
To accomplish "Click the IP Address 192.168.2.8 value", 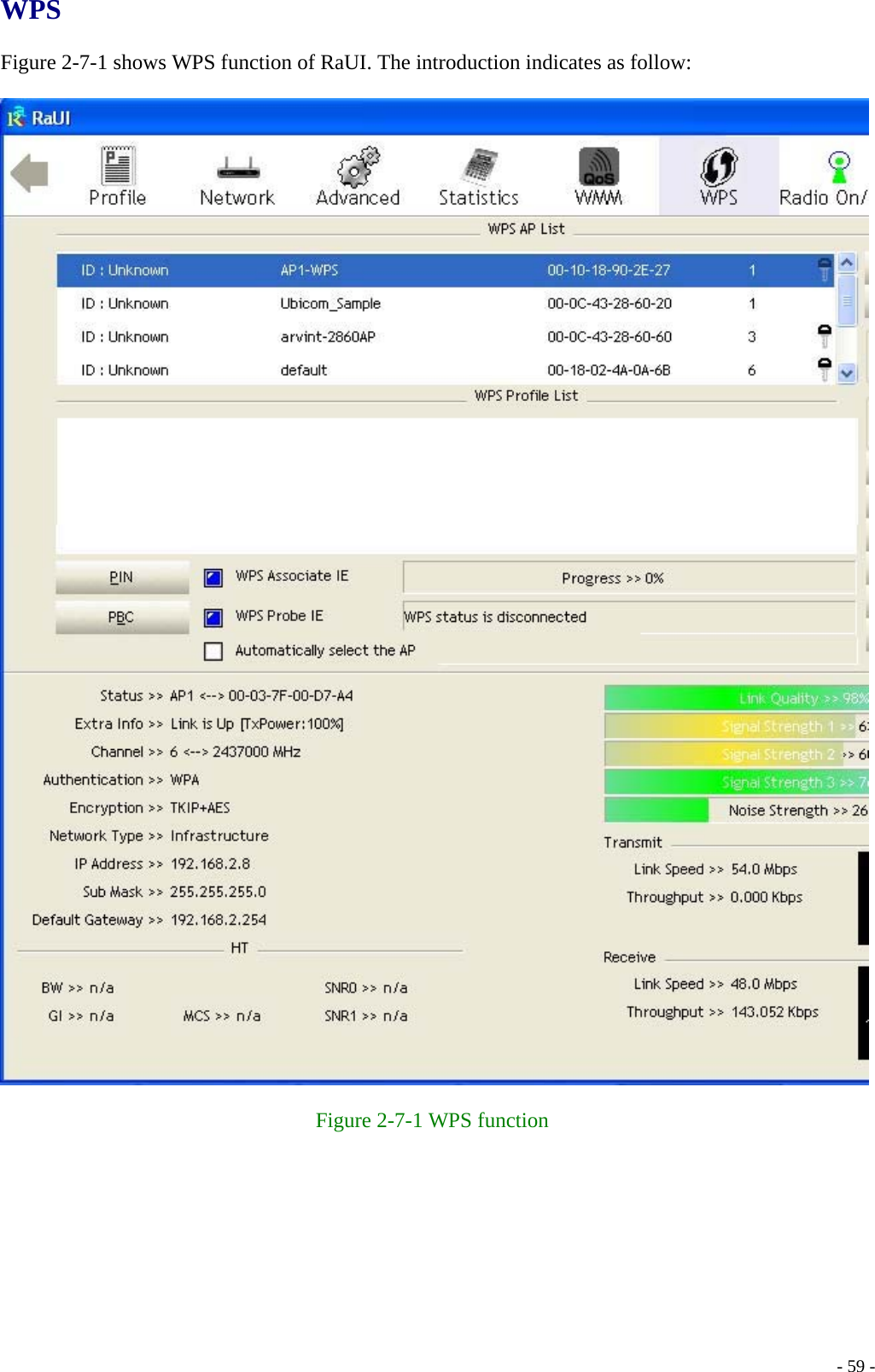I will coord(210,863).
